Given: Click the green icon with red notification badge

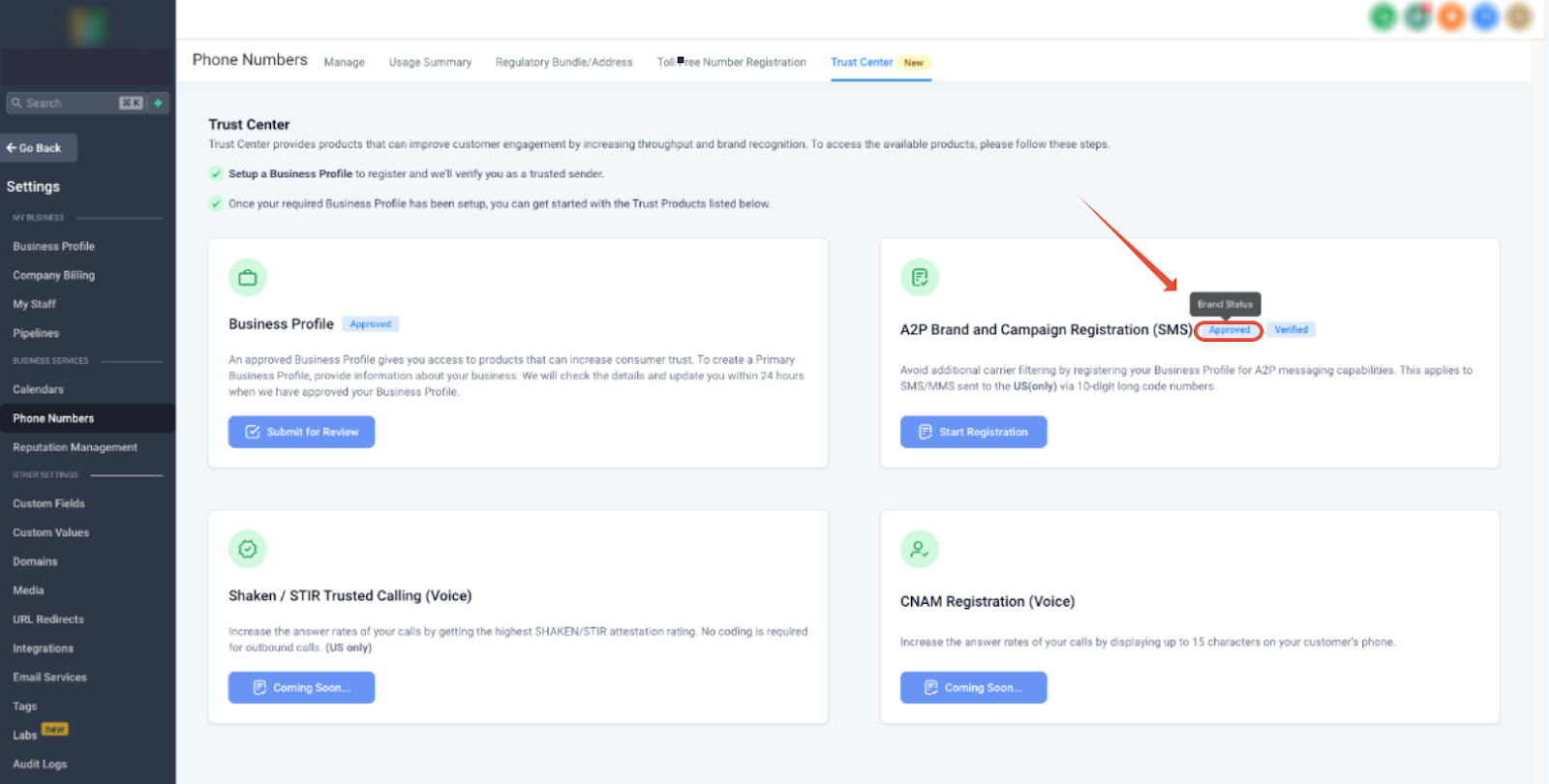Looking at the screenshot, I should 1417,16.
